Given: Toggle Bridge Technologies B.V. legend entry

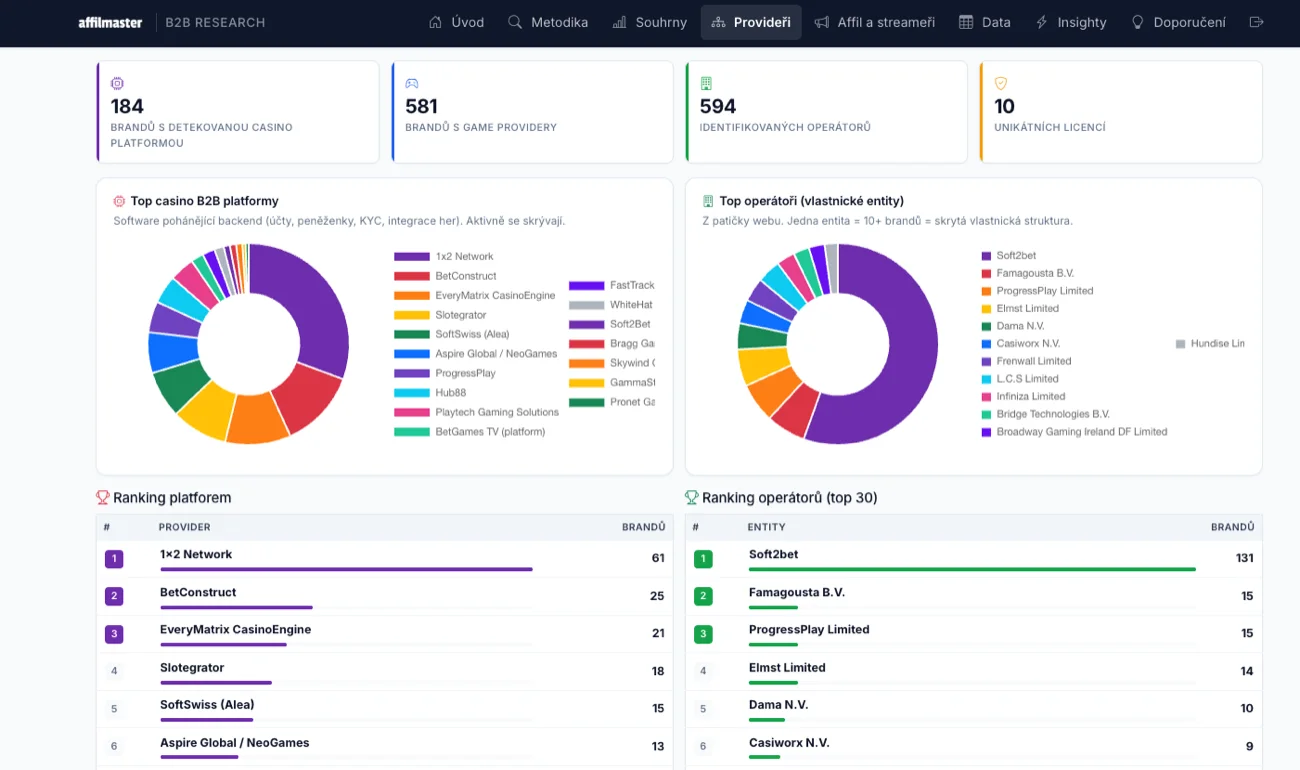Looking at the screenshot, I should [x=1045, y=414].
